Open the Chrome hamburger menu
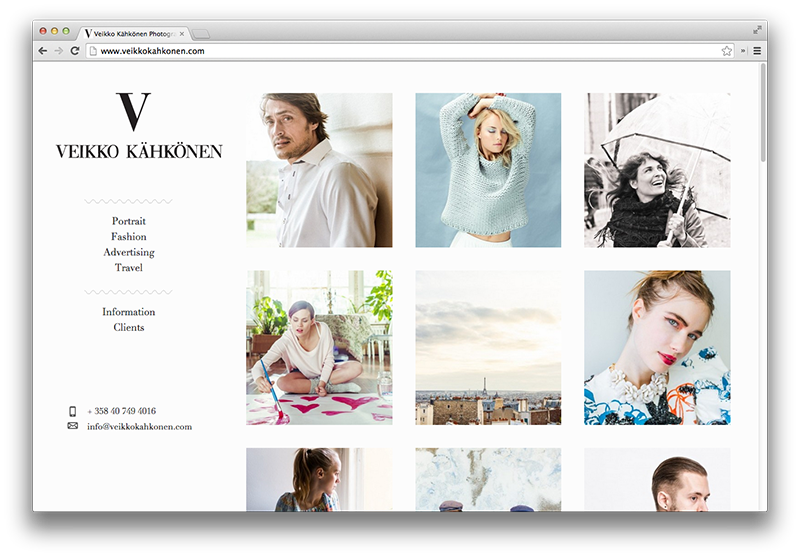The height and width of the screenshot is (557, 800). (757, 51)
